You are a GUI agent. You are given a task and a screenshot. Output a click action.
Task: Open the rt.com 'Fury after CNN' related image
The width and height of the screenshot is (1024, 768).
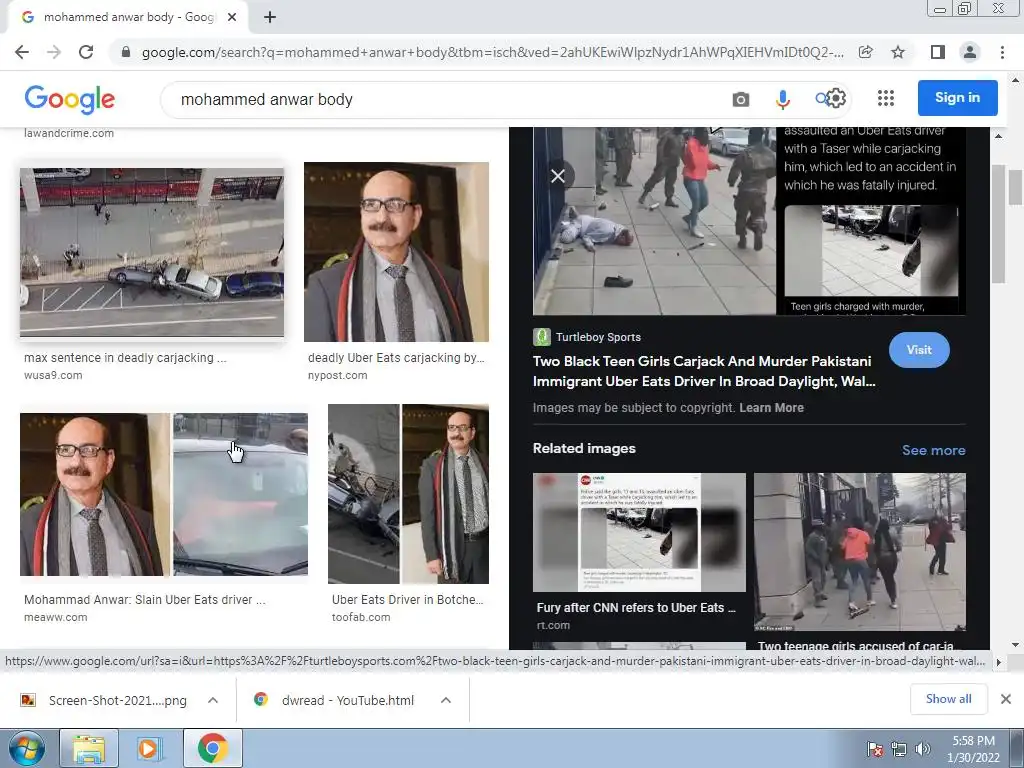(x=639, y=532)
